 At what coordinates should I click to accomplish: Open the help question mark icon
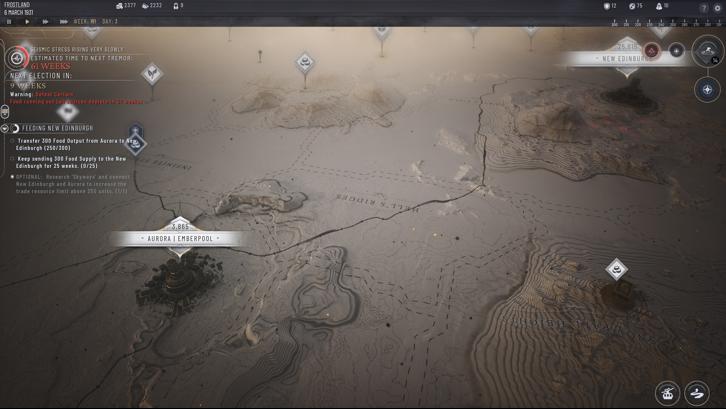[x=703, y=8]
